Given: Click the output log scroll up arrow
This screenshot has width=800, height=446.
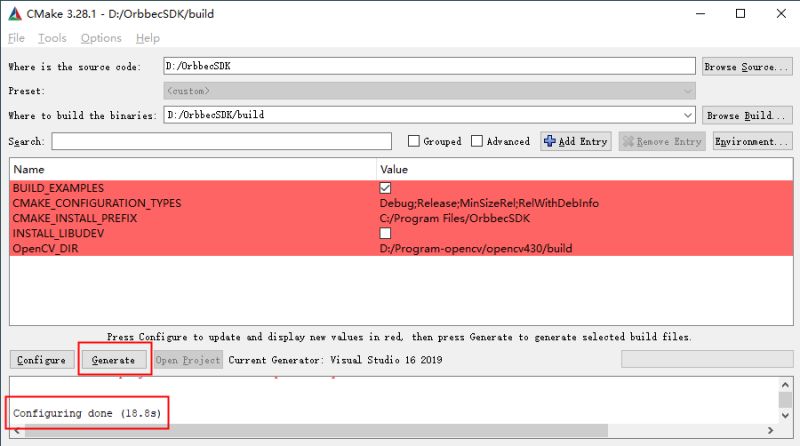Looking at the screenshot, I should pyautogui.click(x=785, y=385).
